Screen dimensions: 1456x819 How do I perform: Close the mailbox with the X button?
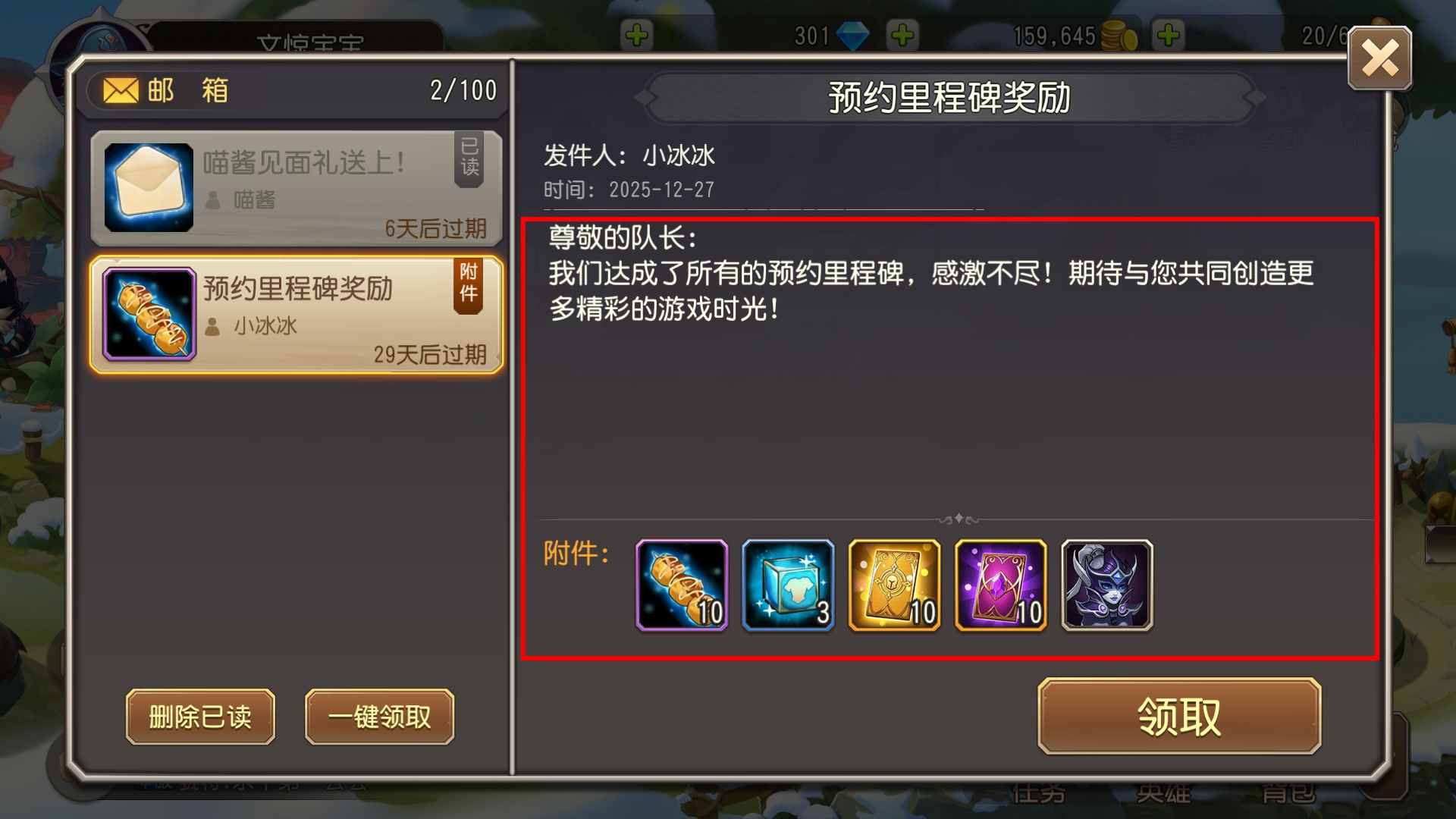coord(1379,58)
